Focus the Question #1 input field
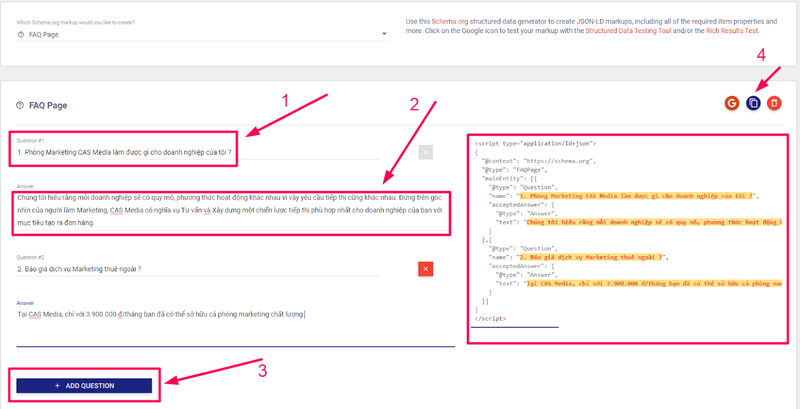800x409 pixels. tap(198, 152)
